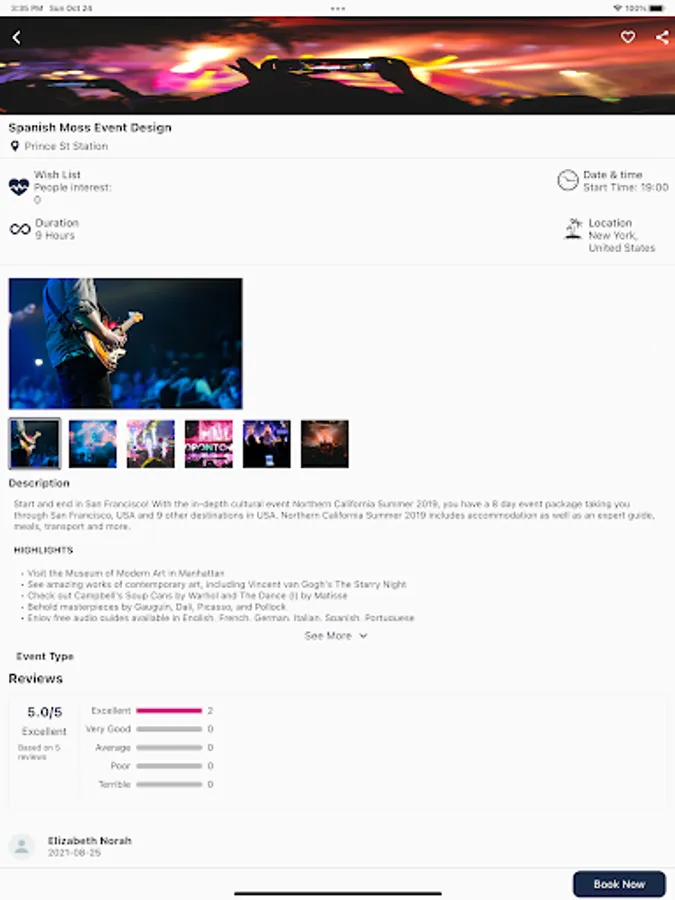Click the infinity Duration icon
Viewport: 675px width, 900px height.
[x=20, y=229]
